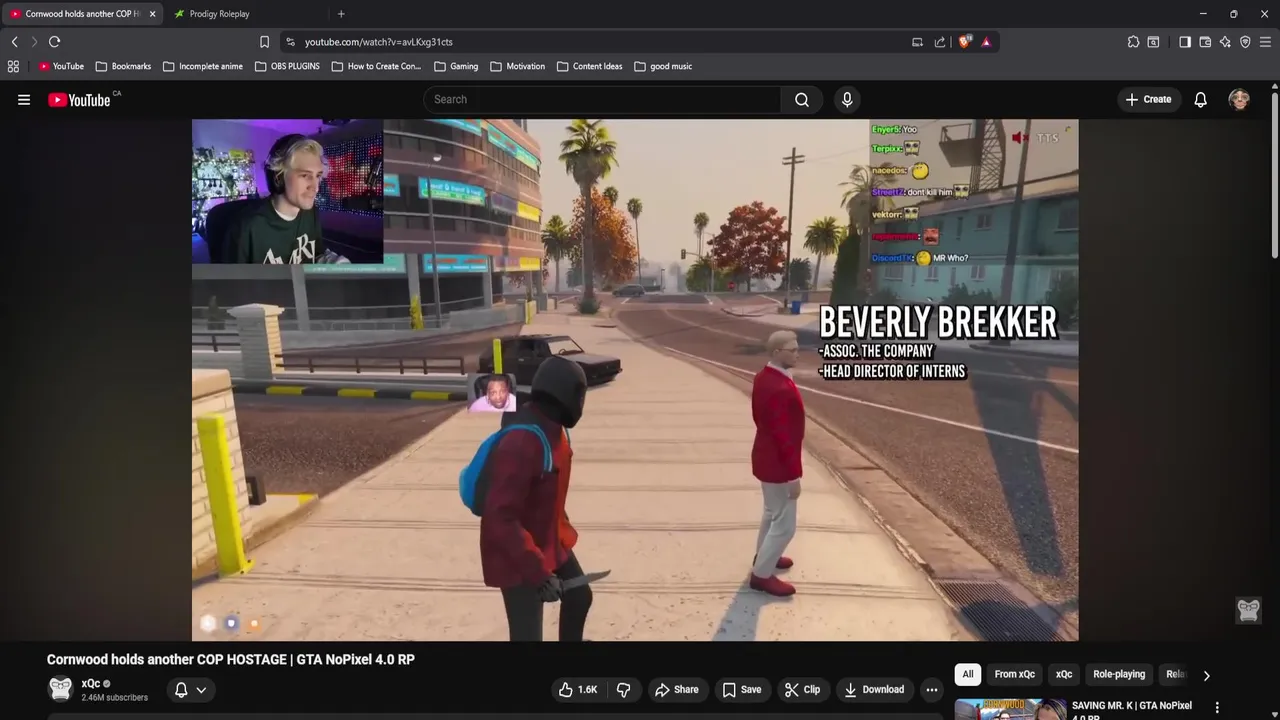Image resolution: width=1280 pixels, height=720 pixels.
Task: Select the All filter chip
Action: [x=968, y=674]
